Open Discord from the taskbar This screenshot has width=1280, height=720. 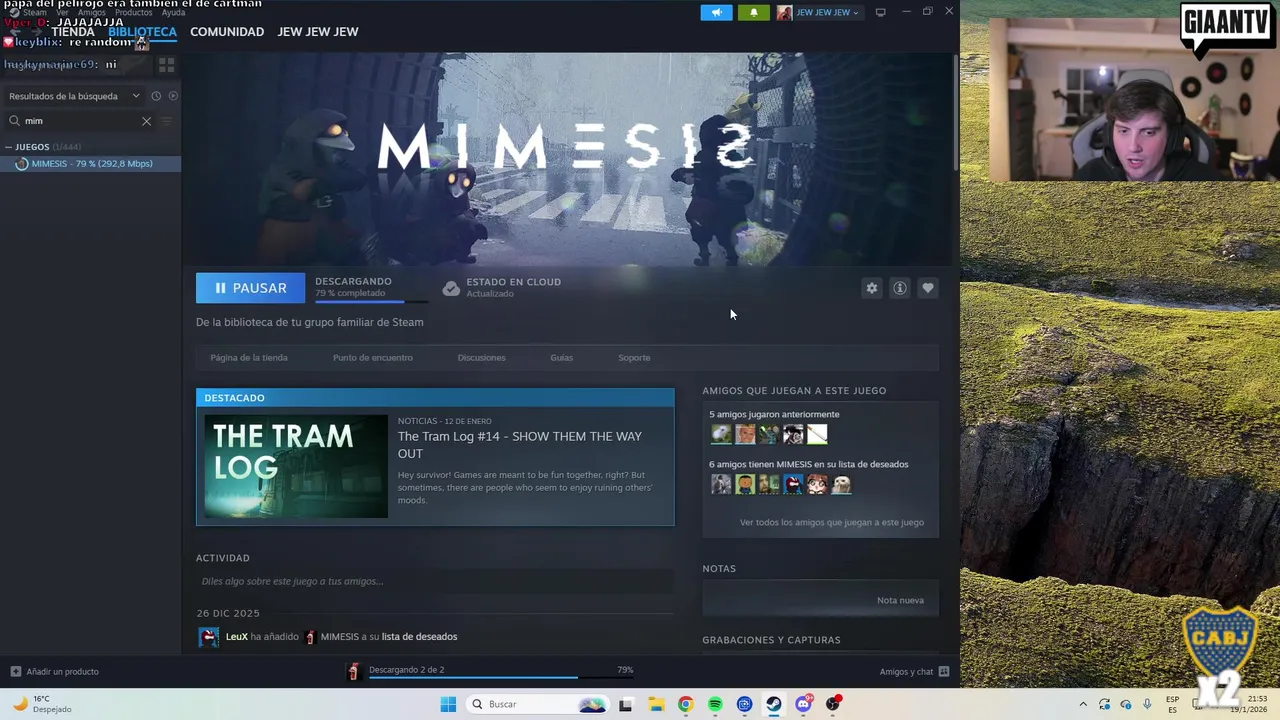click(x=803, y=704)
